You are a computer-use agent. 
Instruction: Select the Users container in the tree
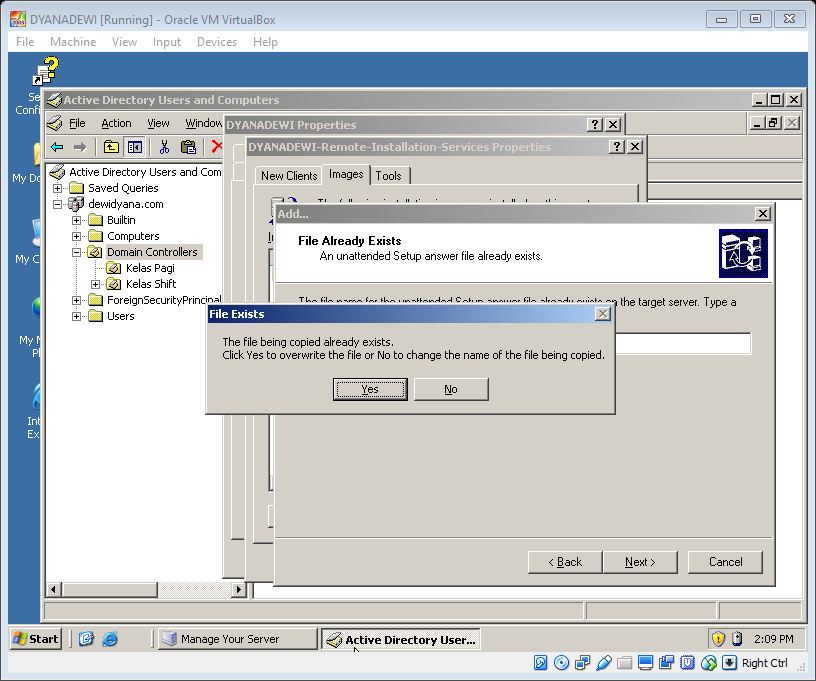click(x=120, y=316)
